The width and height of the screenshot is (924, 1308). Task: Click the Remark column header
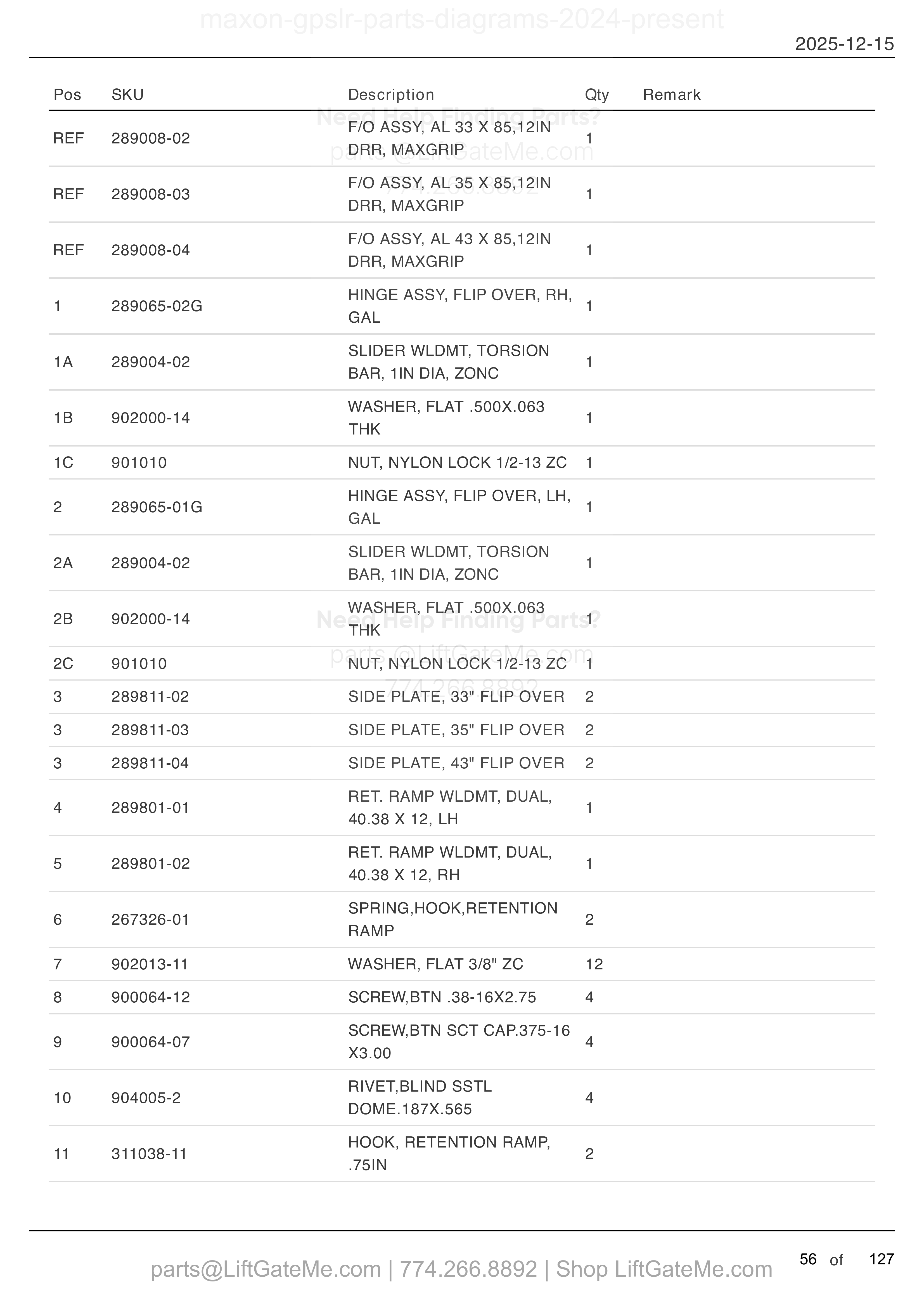[672, 95]
